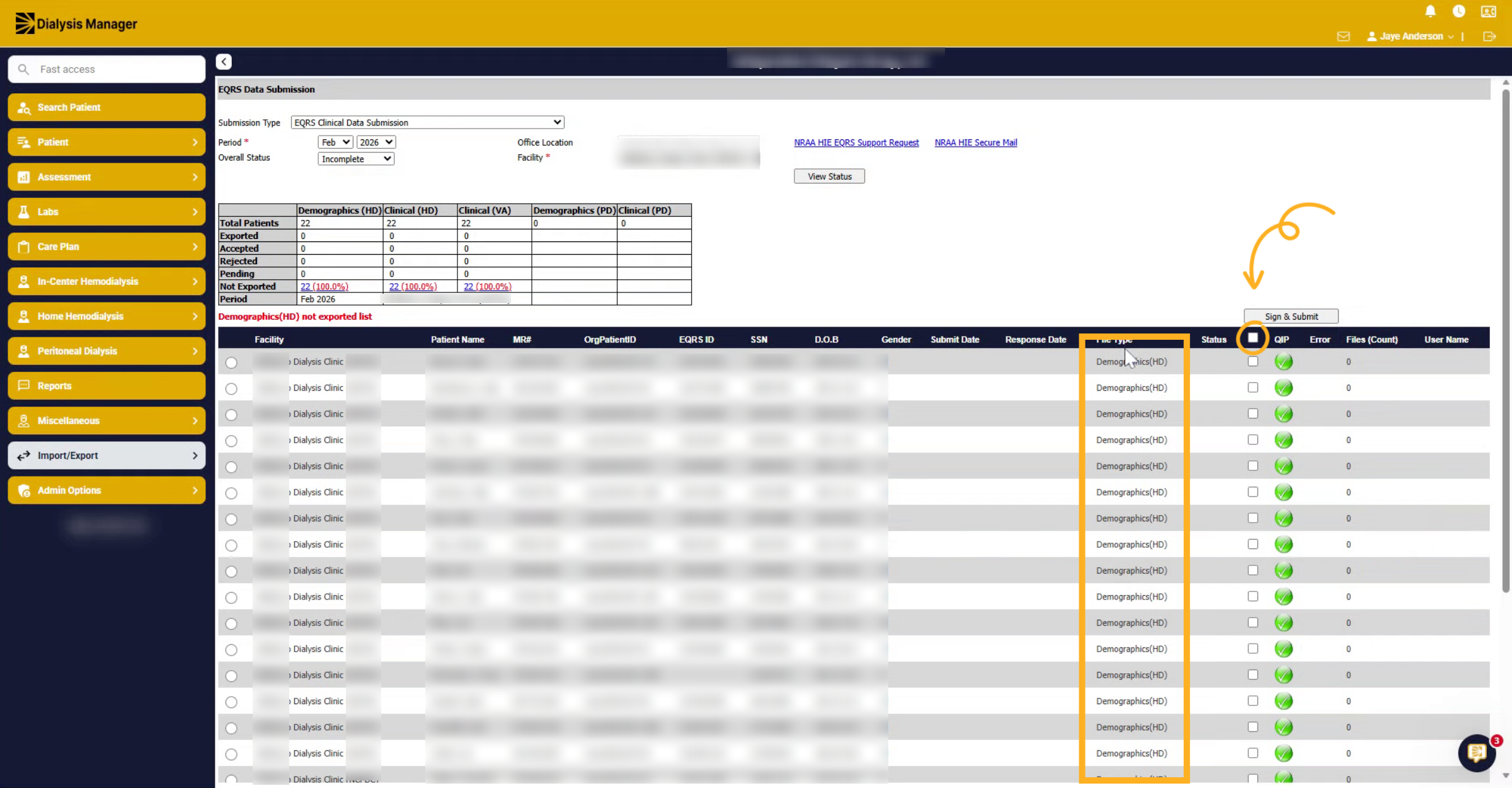Open the Period month dropdown showing Feb
The height and width of the screenshot is (788, 1512).
(x=335, y=142)
